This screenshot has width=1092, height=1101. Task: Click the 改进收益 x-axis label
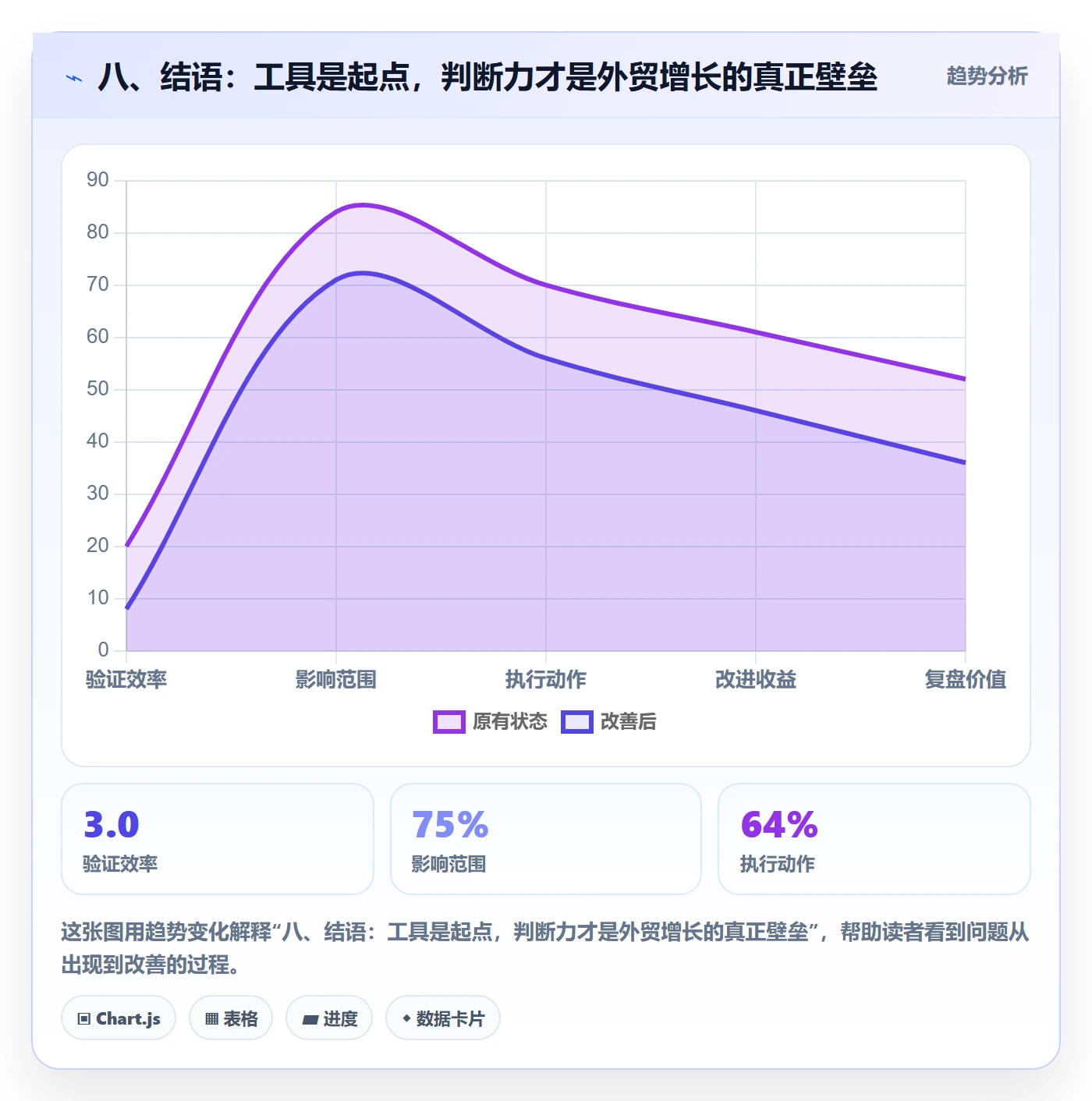coord(756,679)
